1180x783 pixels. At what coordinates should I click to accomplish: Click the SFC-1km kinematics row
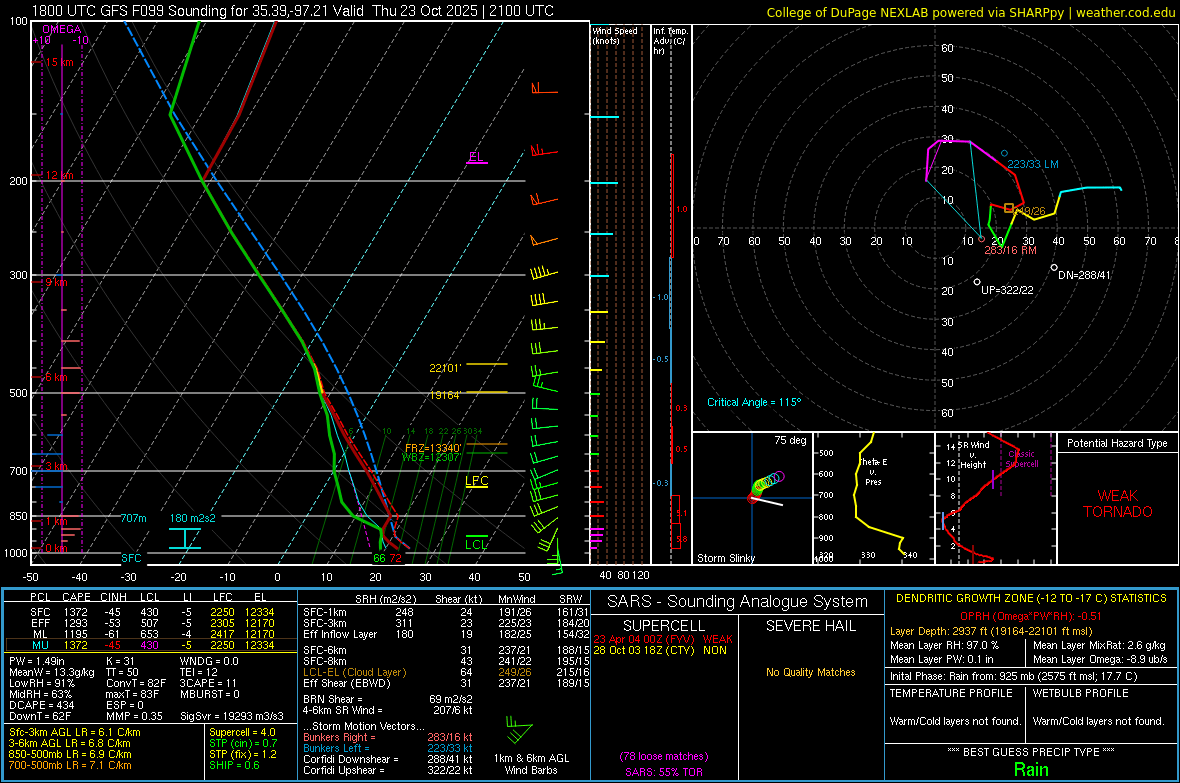446,612
